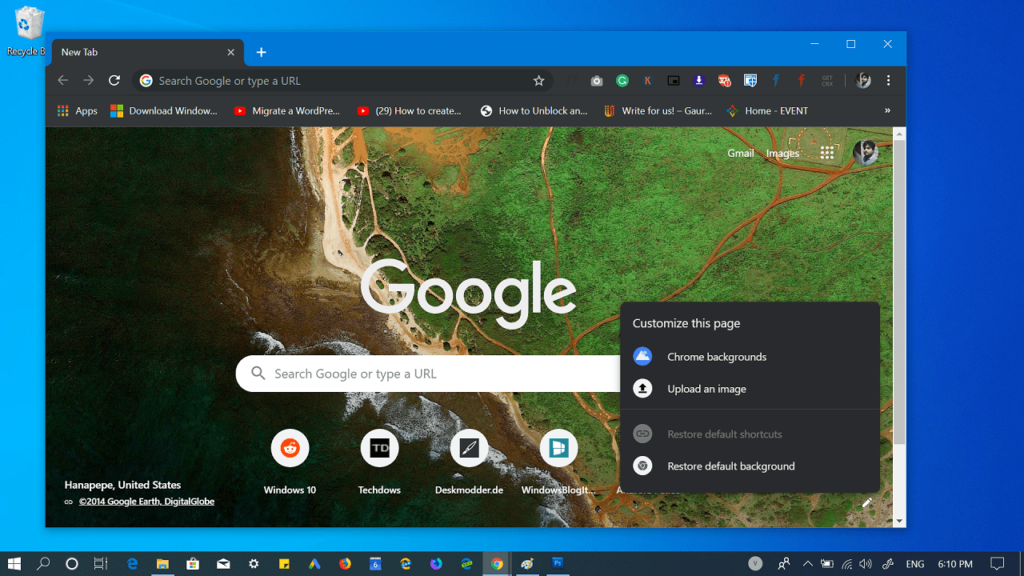
Task: Open the 6:10 PM clock
Action: click(x=955, y=564)
